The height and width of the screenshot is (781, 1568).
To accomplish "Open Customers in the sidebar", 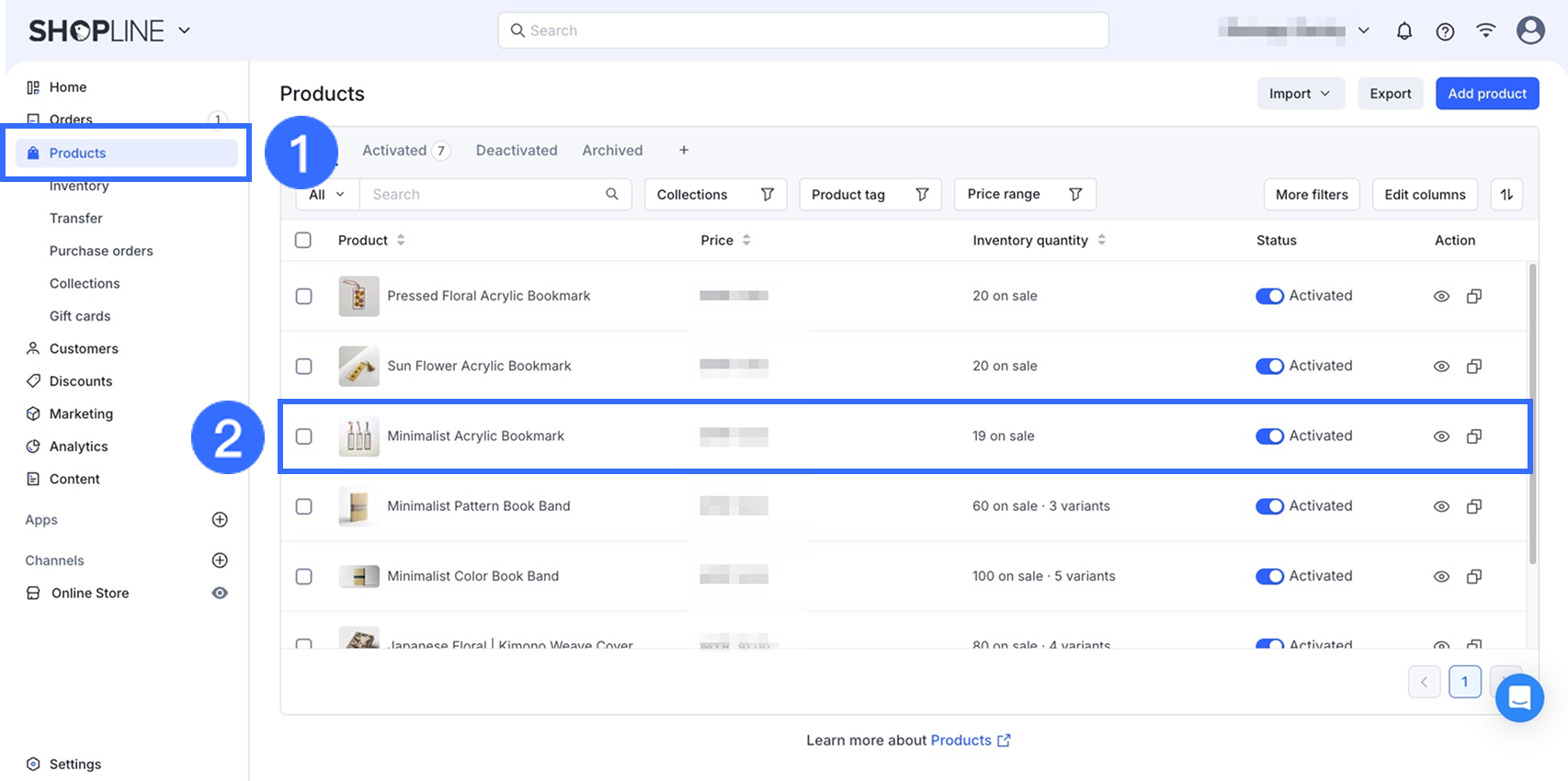I will [x=84, y=349].
